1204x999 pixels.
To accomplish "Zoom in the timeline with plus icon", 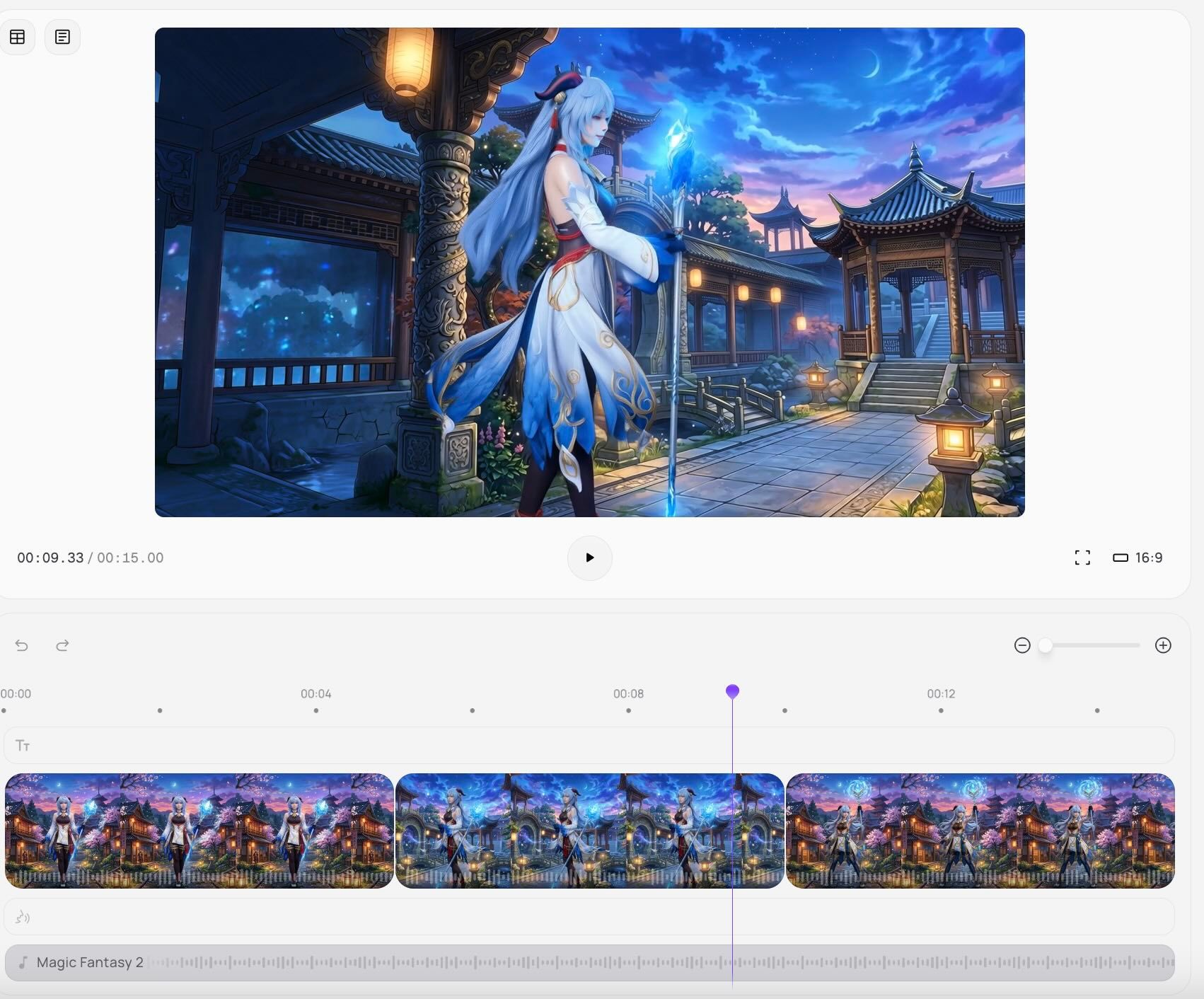I will (x=1162, y=645).
